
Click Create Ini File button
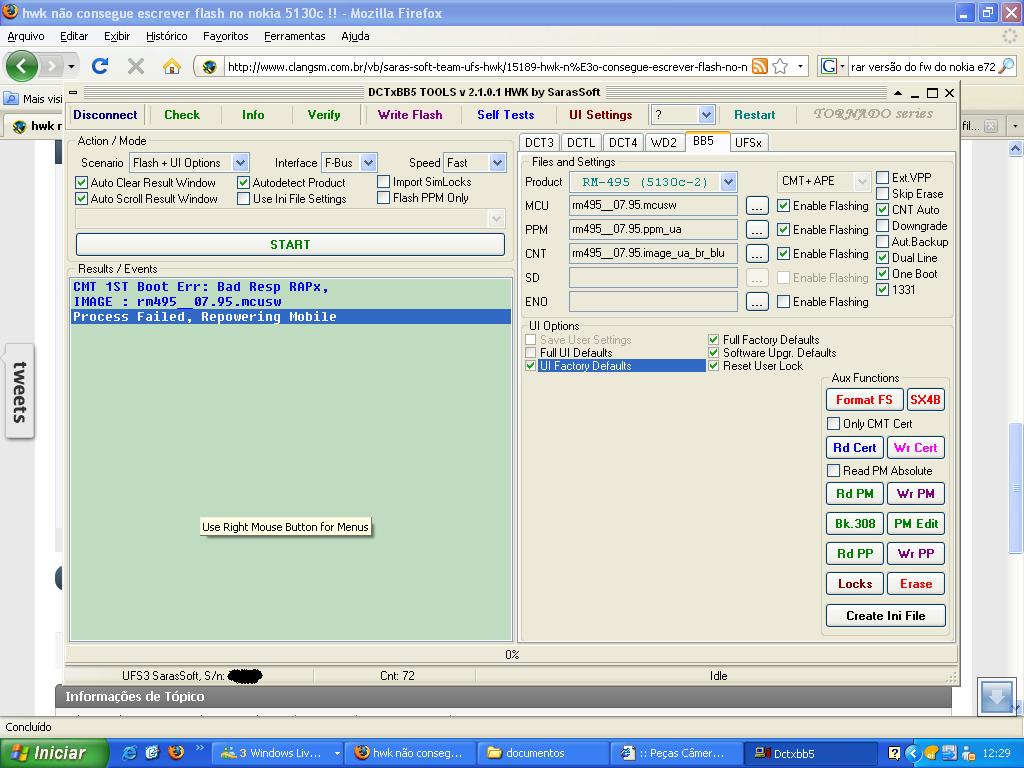click(x=886, y=616)
